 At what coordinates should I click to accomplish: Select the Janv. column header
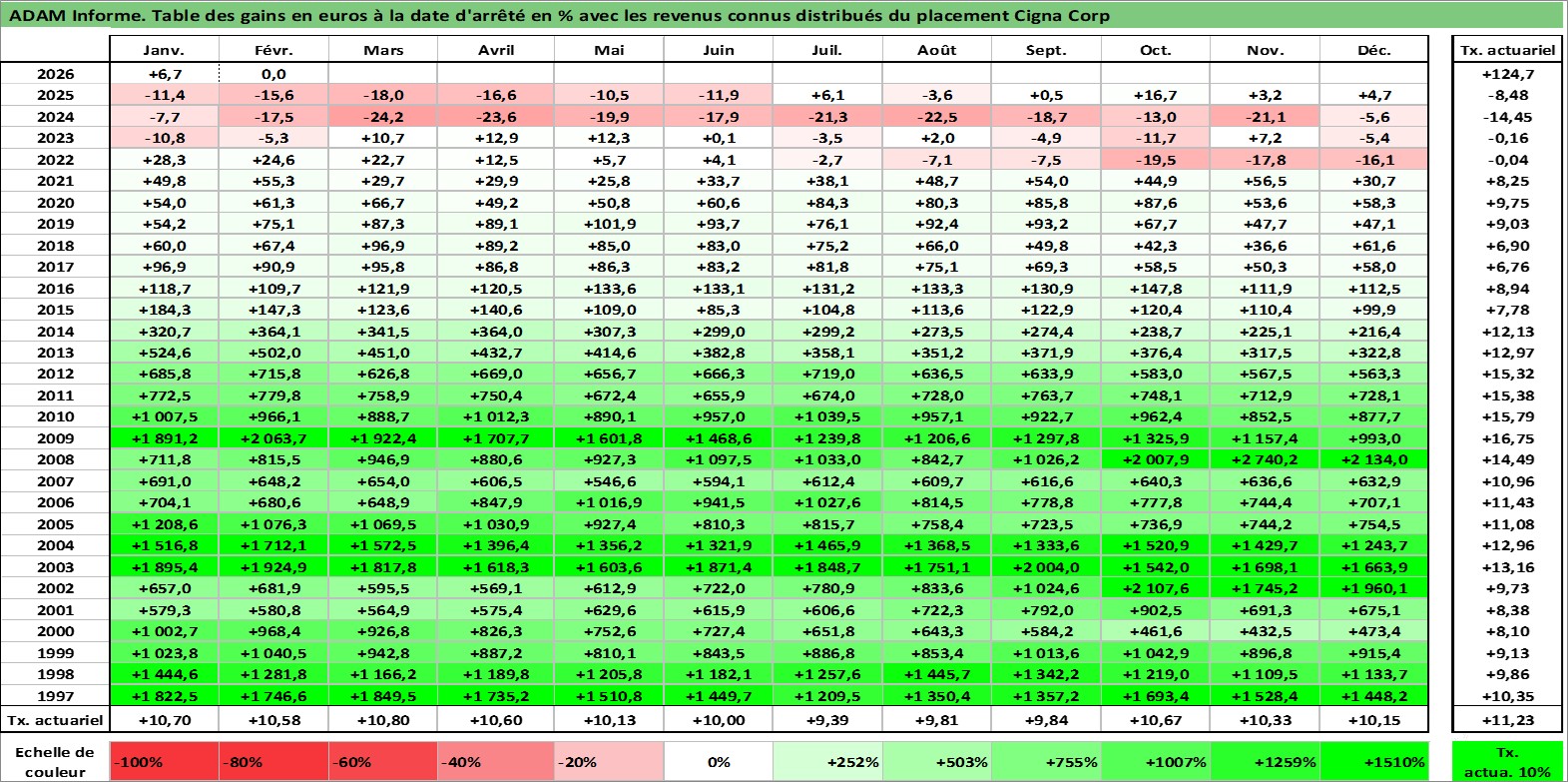pos(164,50)
